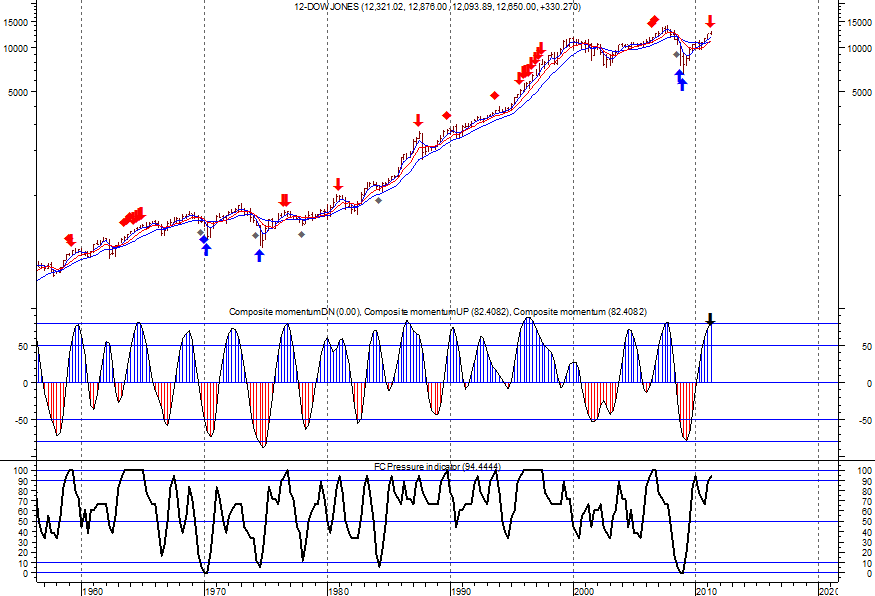Click the black down arrow atop the momentum panel

[710, 319]
